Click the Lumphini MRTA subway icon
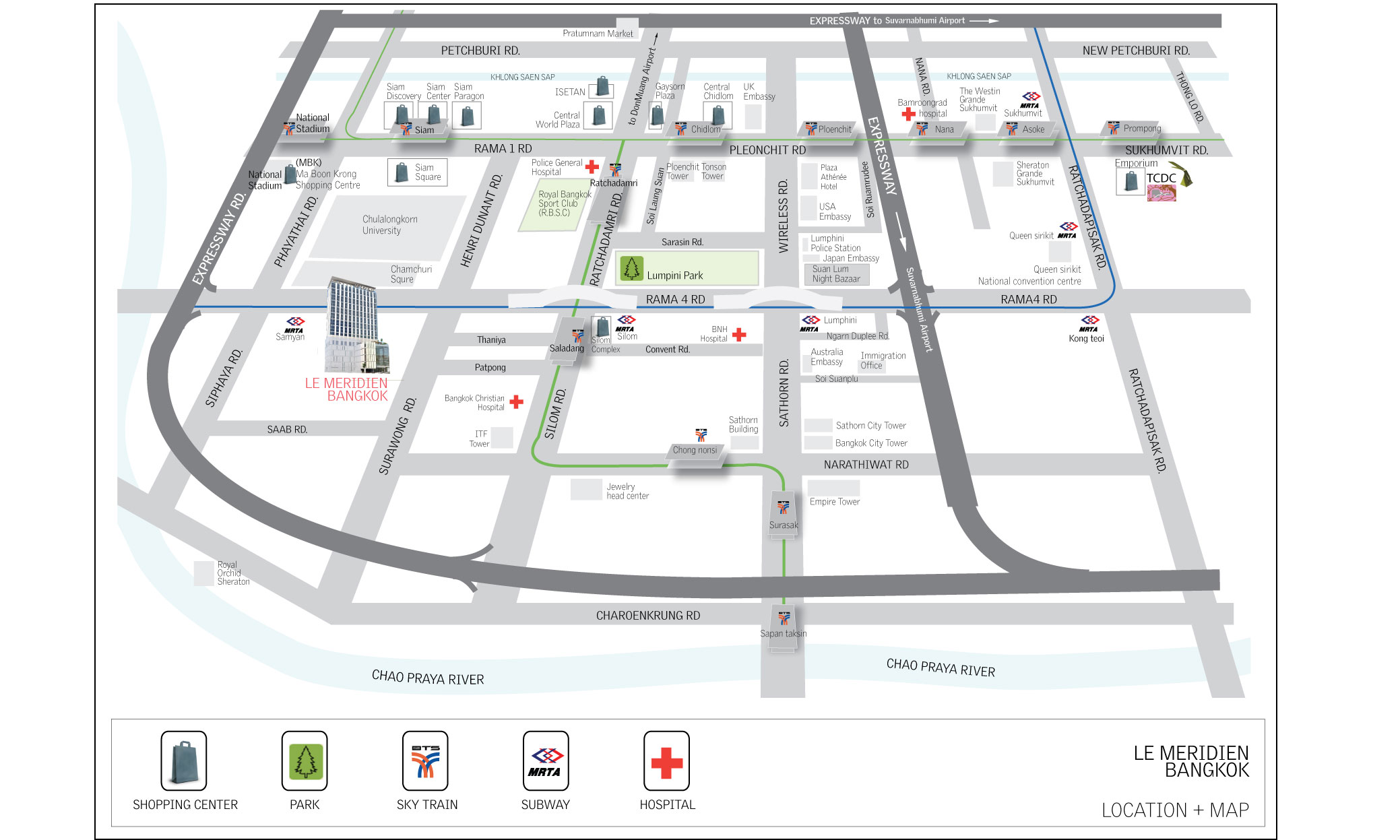 click(x=810, y=323)
